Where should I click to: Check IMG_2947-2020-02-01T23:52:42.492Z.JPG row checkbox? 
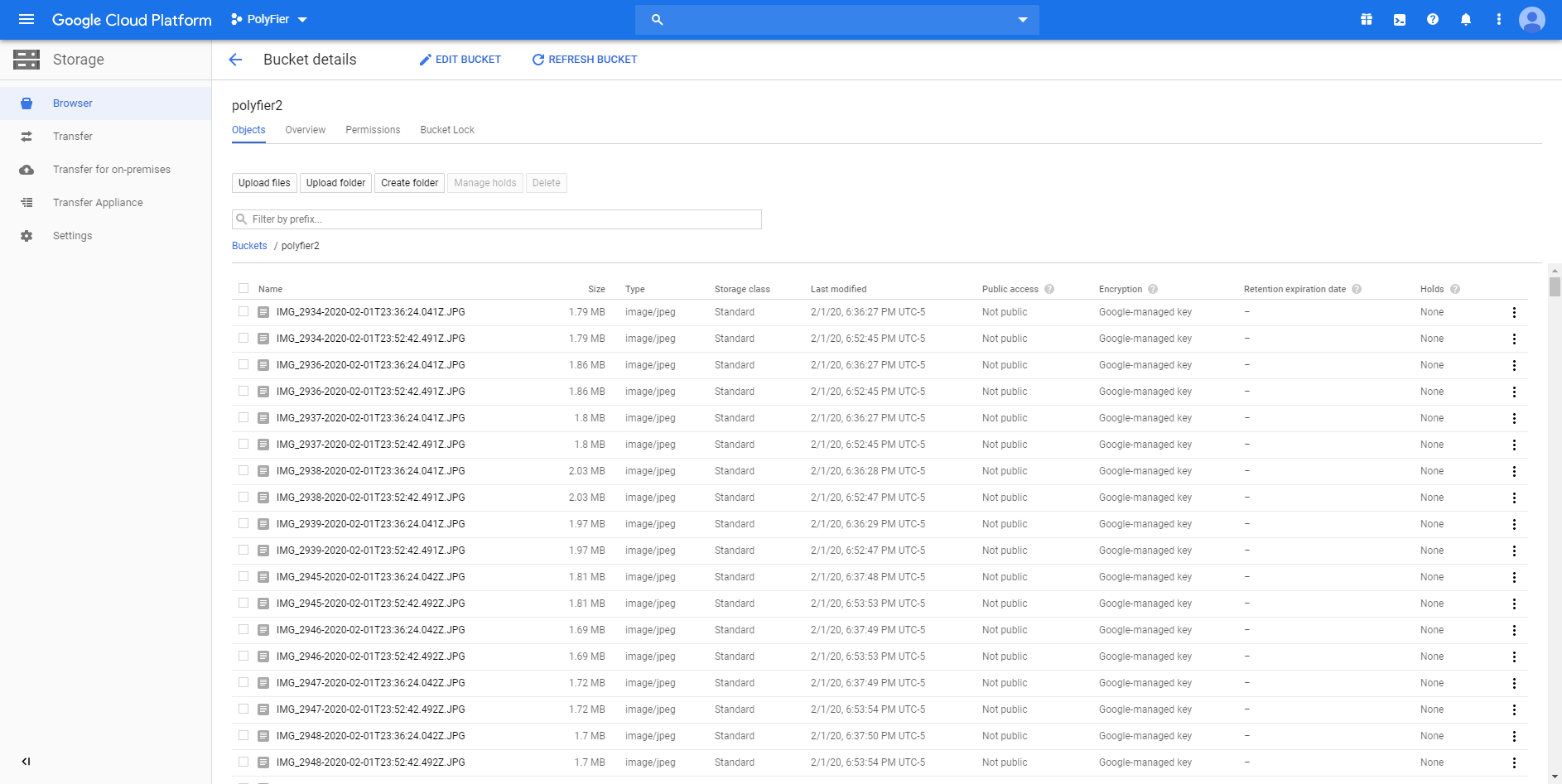click(243, 709)
